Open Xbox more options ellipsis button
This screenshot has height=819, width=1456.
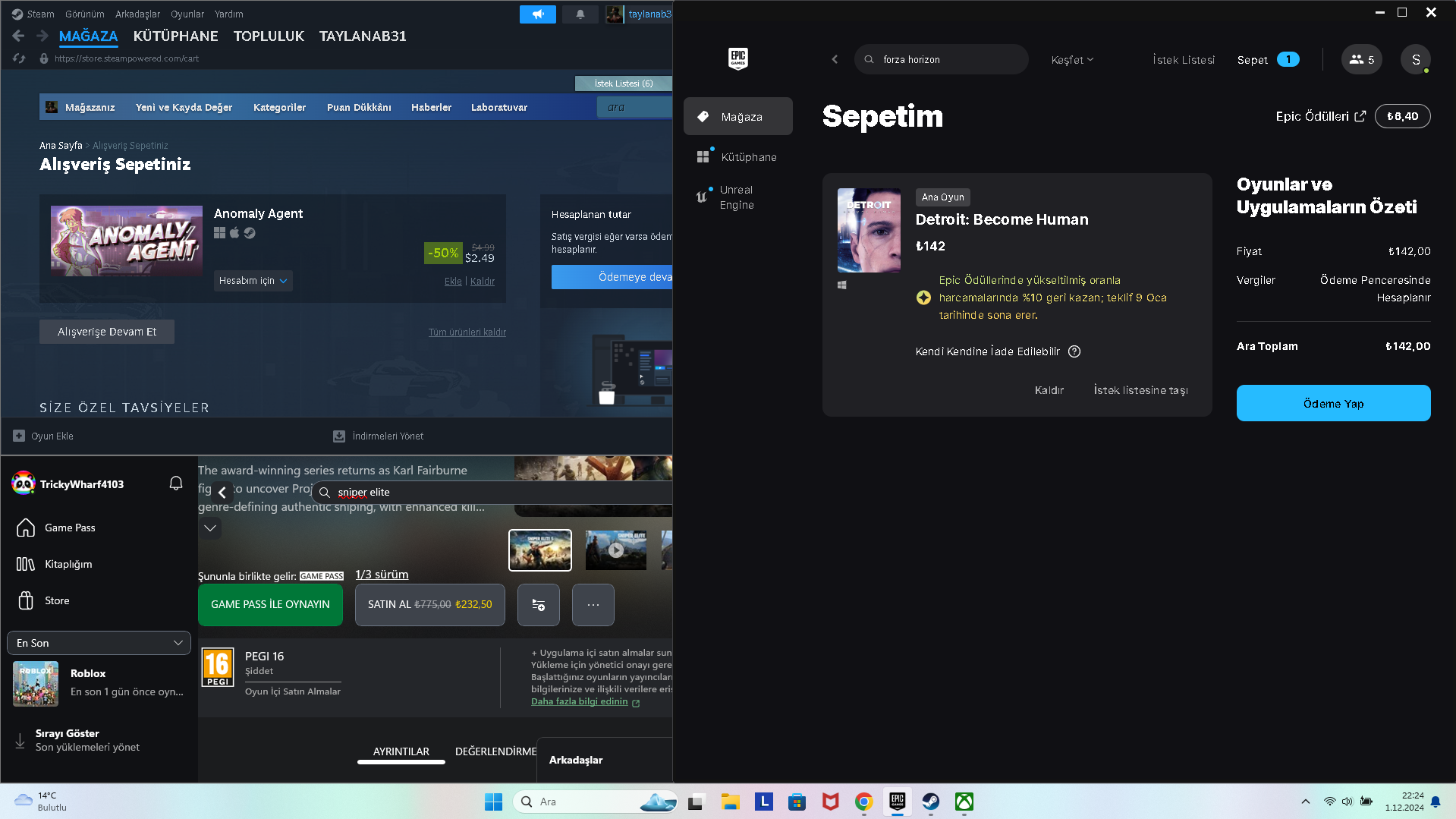(x=593, y=605)
